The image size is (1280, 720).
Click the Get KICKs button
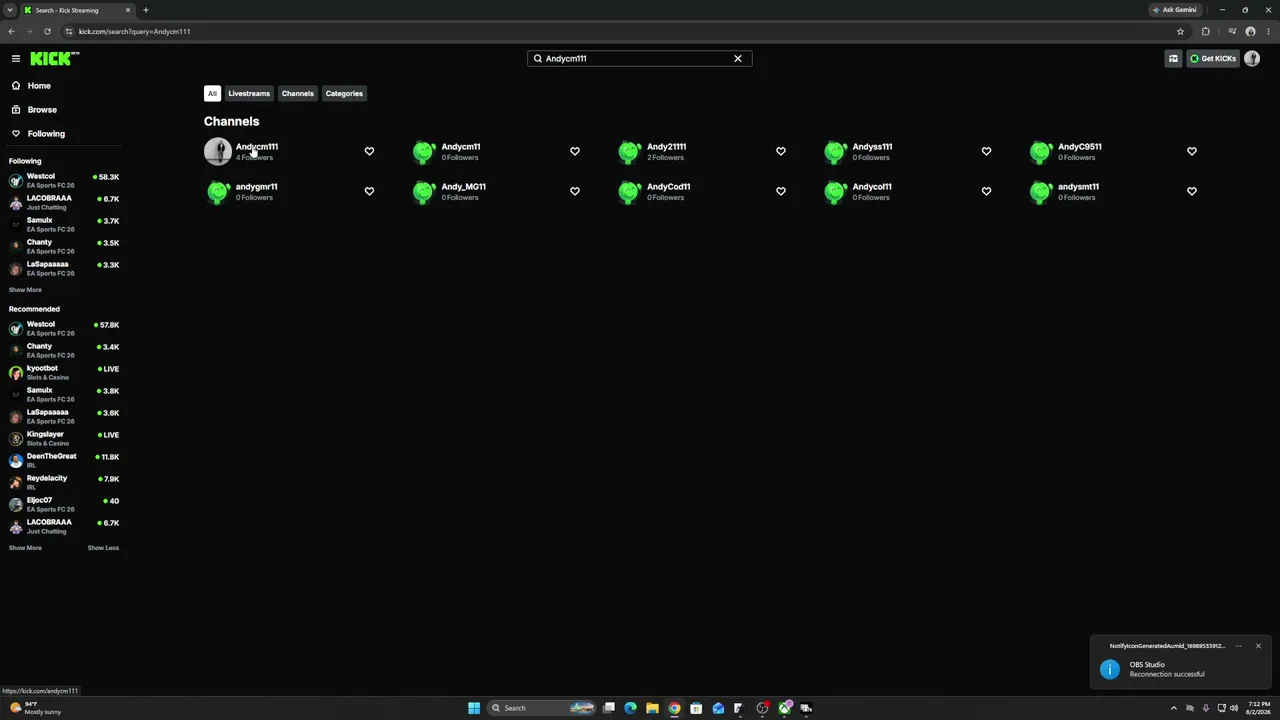click(1213, 59)
